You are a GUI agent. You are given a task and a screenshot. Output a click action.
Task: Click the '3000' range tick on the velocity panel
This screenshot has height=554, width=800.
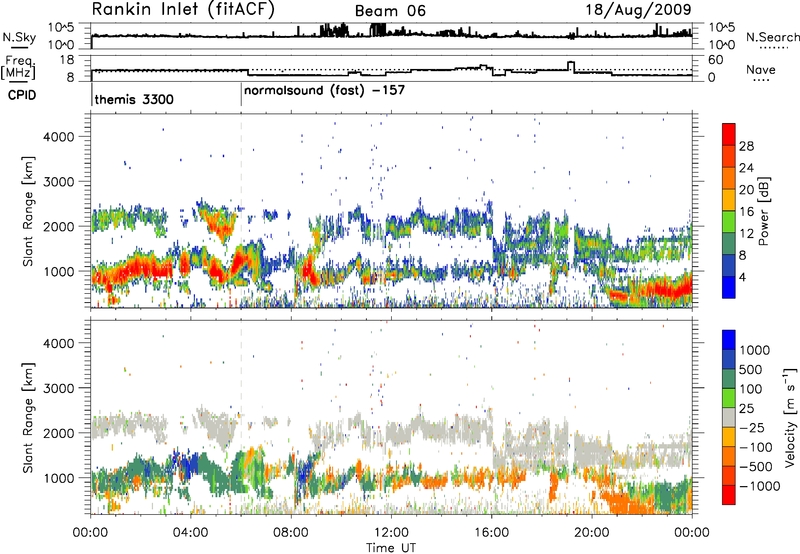tap(58, 388)
